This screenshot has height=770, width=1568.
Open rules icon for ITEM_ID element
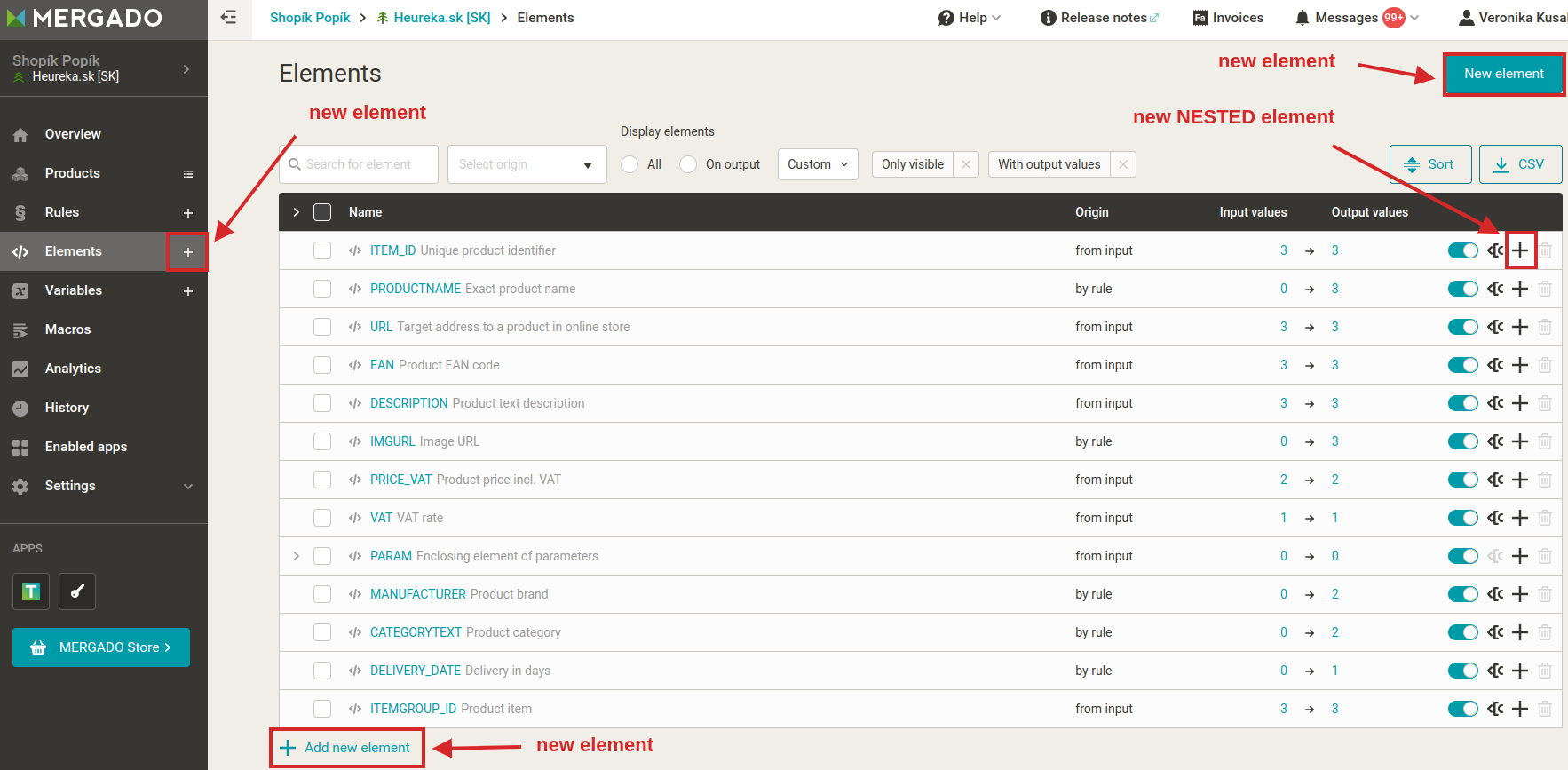click(x=1495, y=250)
